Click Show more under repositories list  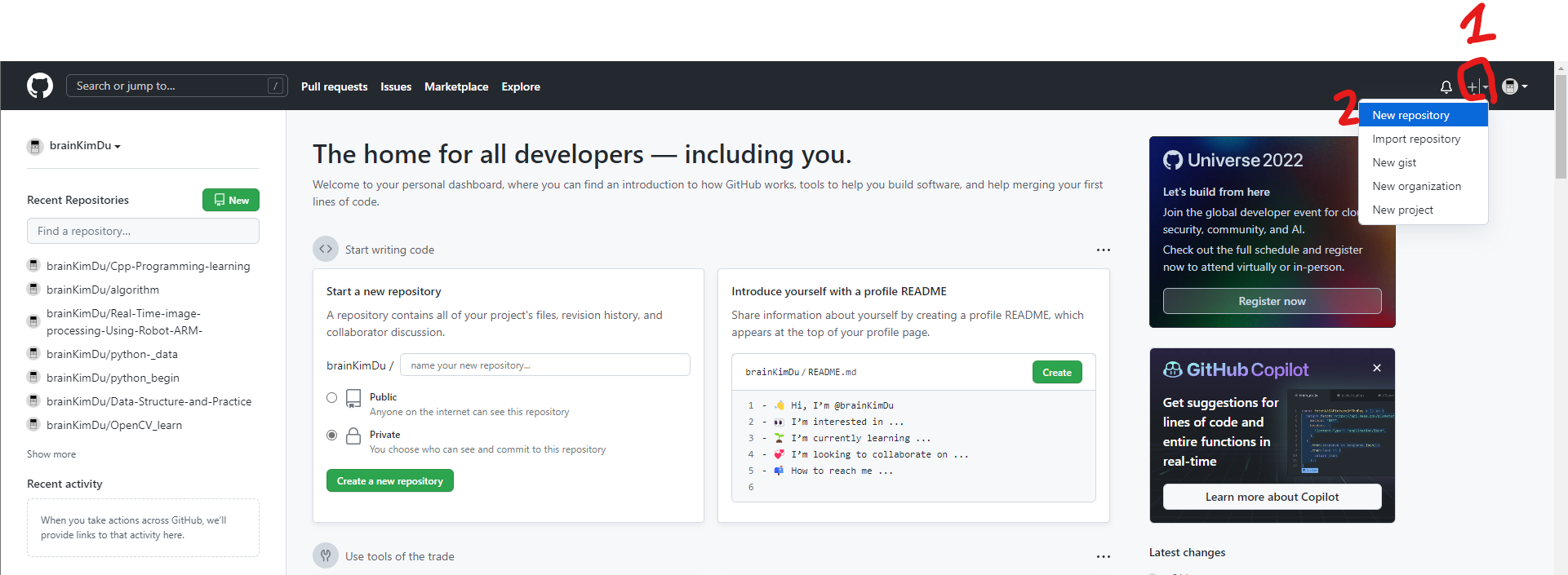pyautogui.click(x=51, y=454)
